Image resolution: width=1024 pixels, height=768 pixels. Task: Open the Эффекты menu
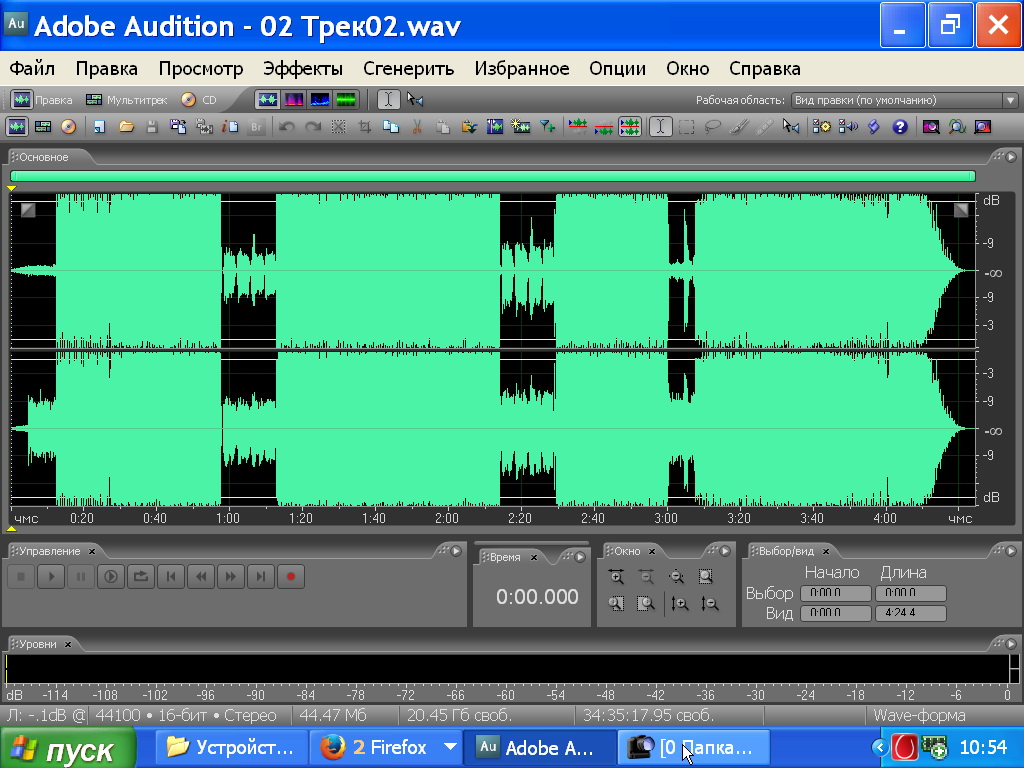pos(302,69)
